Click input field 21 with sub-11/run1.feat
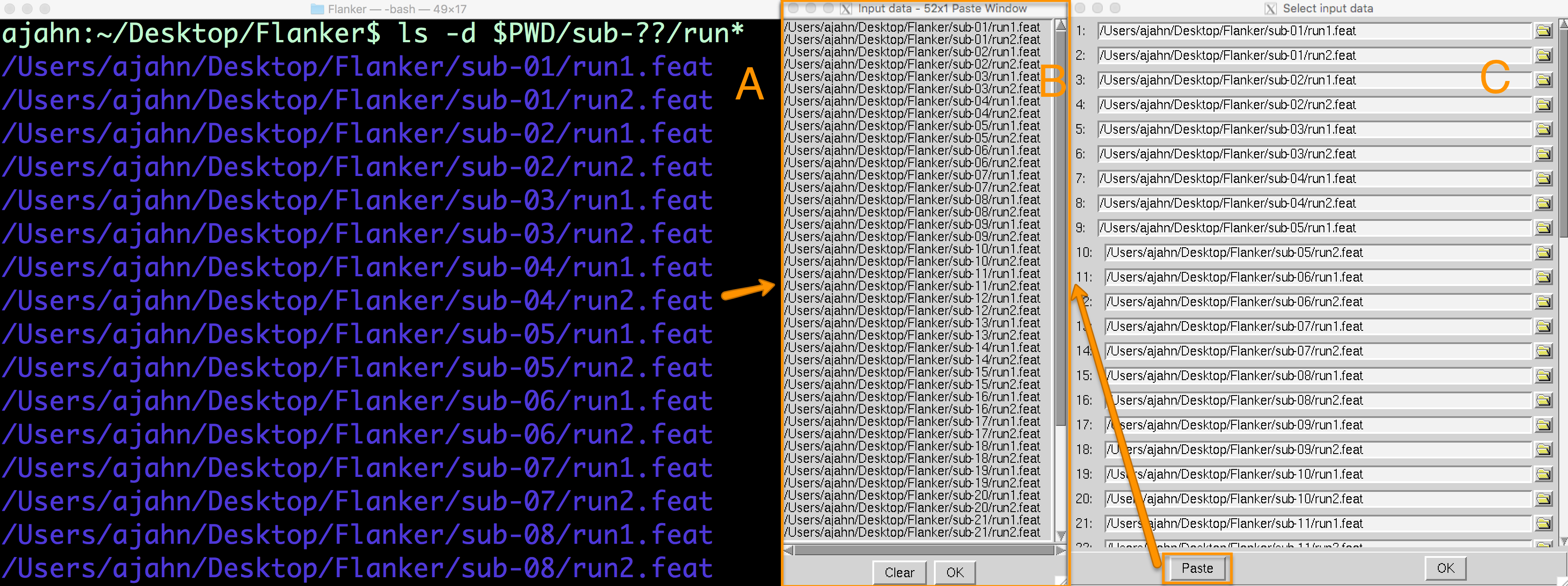 pyautogui.click(x=1318, y=523)
